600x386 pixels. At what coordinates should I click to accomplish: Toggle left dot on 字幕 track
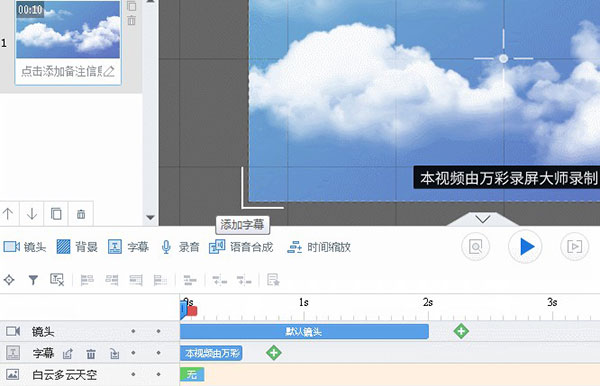tap(133, 352)
